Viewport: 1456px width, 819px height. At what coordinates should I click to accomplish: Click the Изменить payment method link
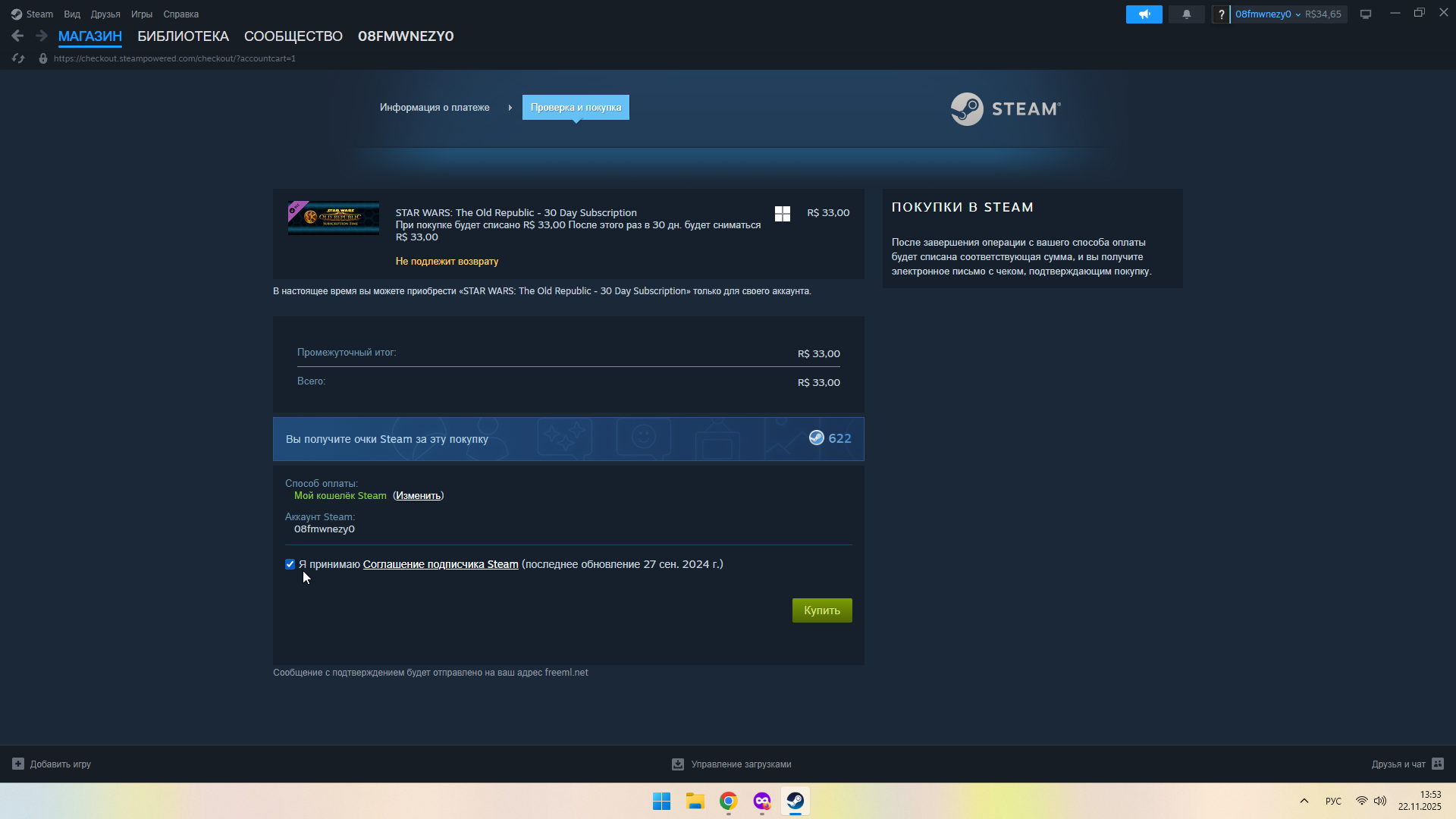(x=418, y=496)
